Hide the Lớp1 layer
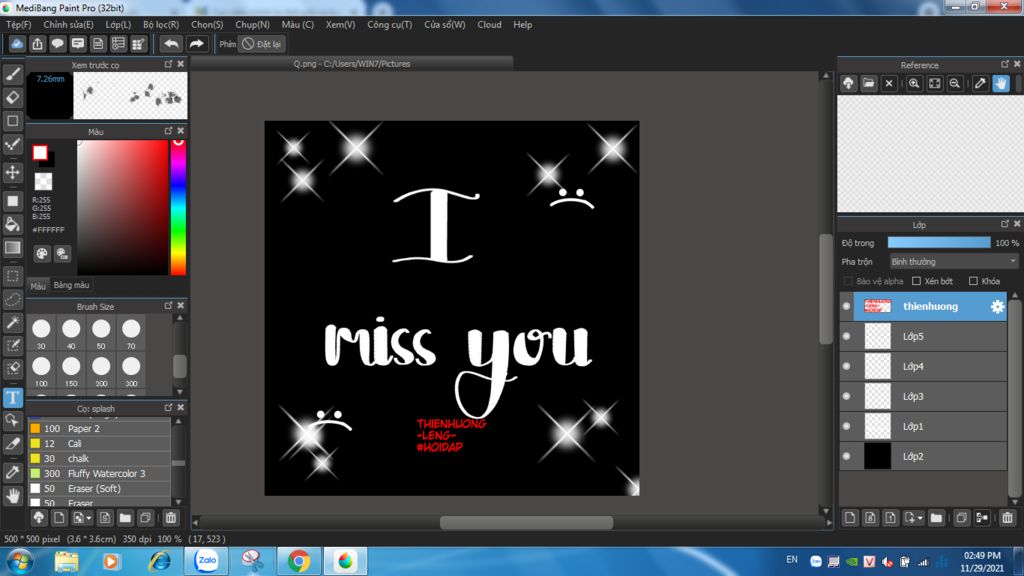Viewport: 1024px width, 576px height. [846, 426]
